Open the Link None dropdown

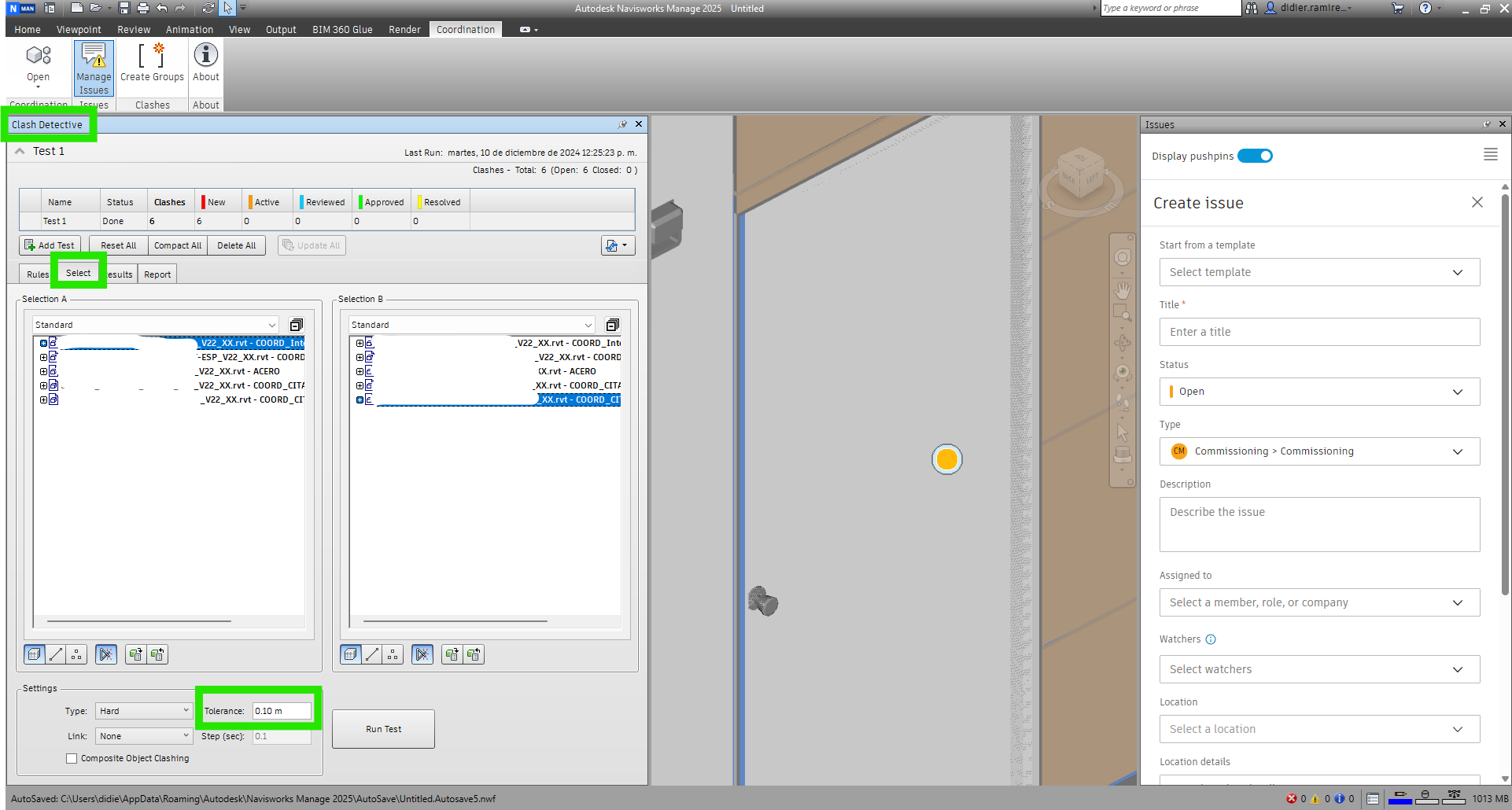144,736
